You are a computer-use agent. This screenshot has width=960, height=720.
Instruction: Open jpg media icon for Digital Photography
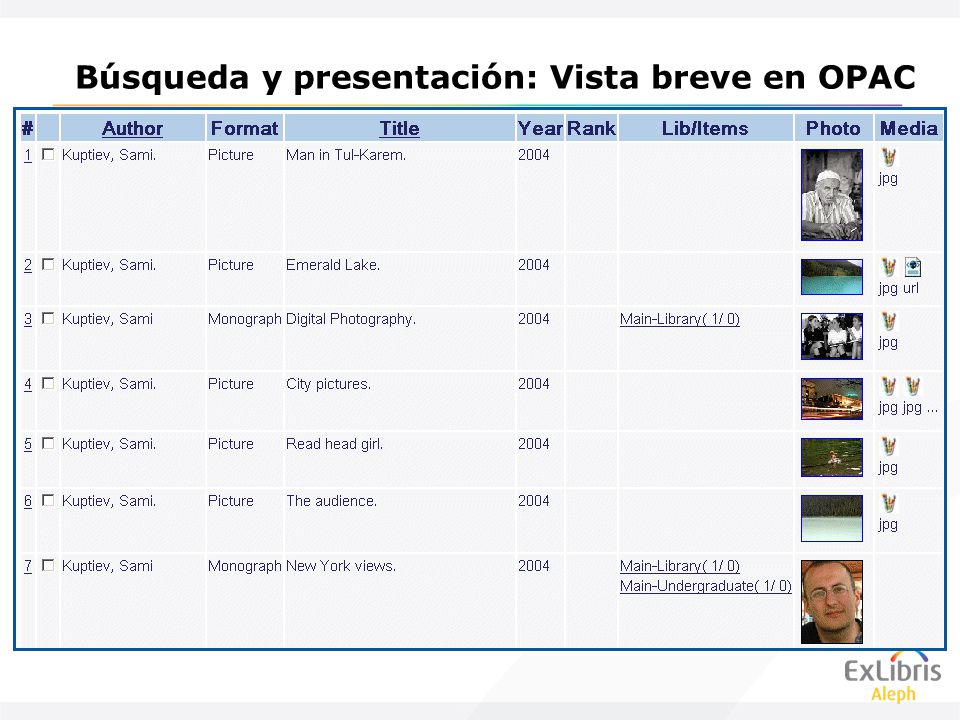[x=888, y=321]
